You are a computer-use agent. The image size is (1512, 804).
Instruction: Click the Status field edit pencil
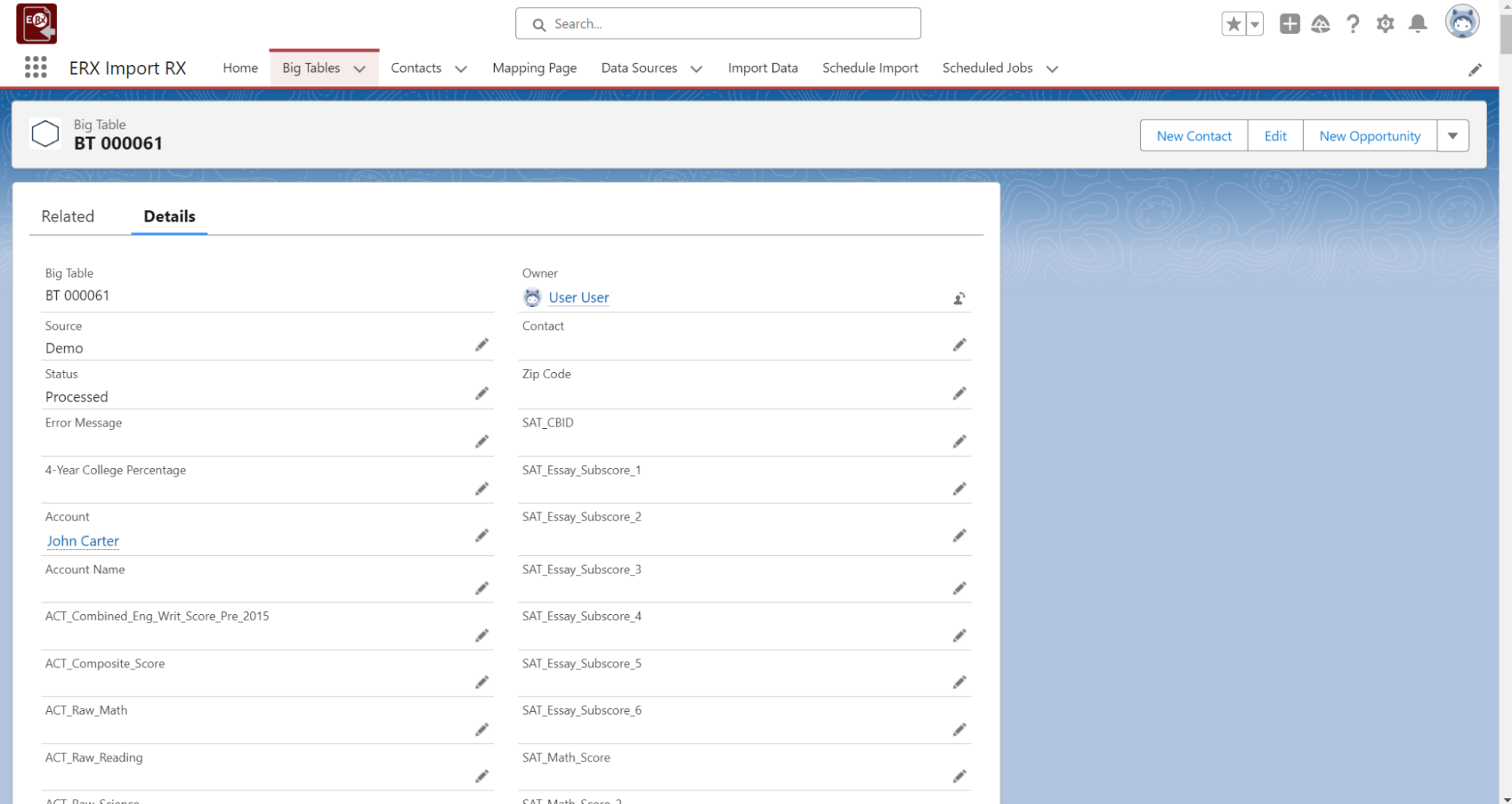[482, 394]
